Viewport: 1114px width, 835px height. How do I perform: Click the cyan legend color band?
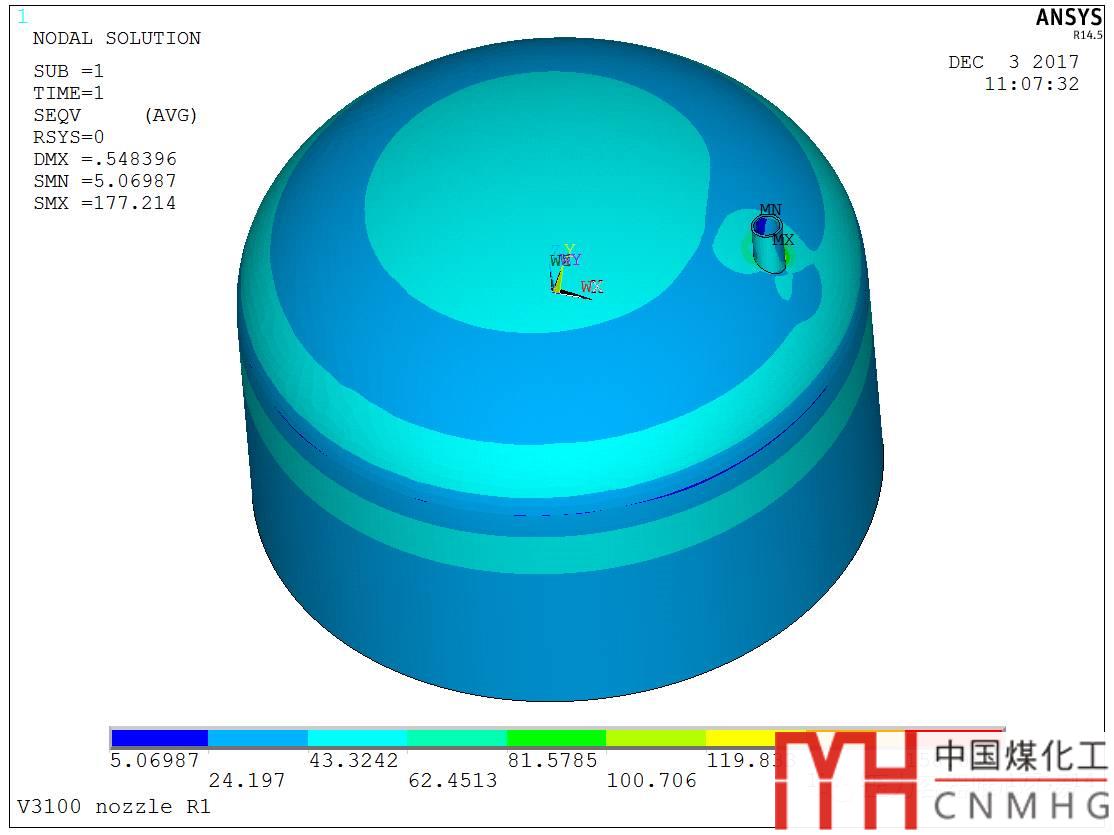click(357, 738)
